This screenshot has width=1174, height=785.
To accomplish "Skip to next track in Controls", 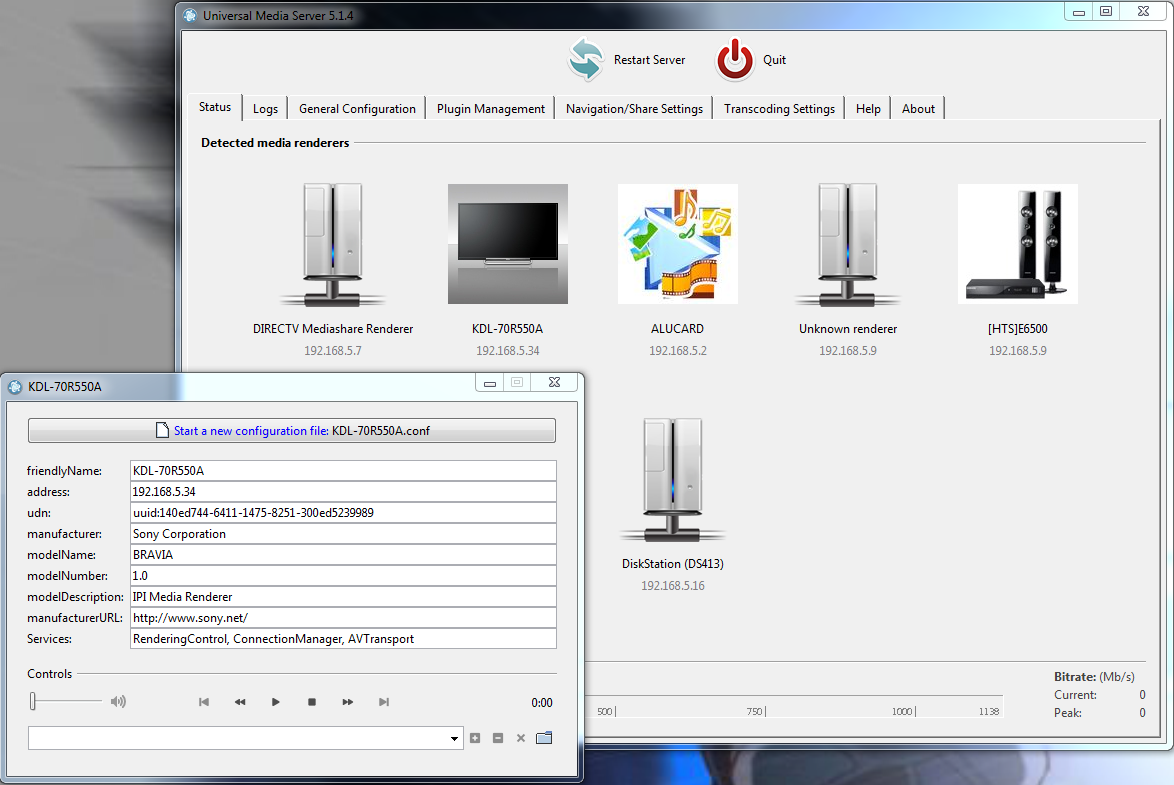I will coord(383,702).
